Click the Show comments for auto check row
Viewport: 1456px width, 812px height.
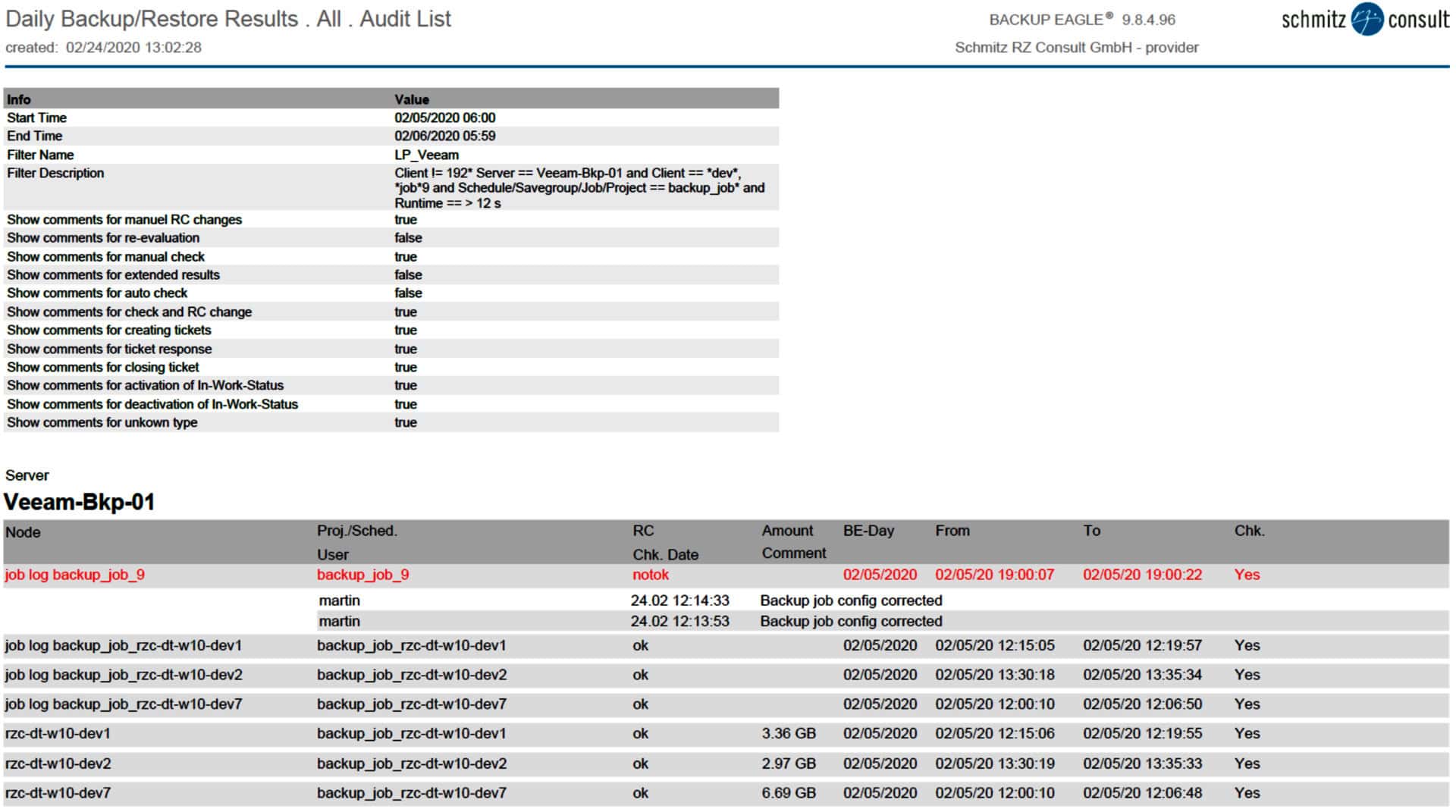tap(97, 293)
